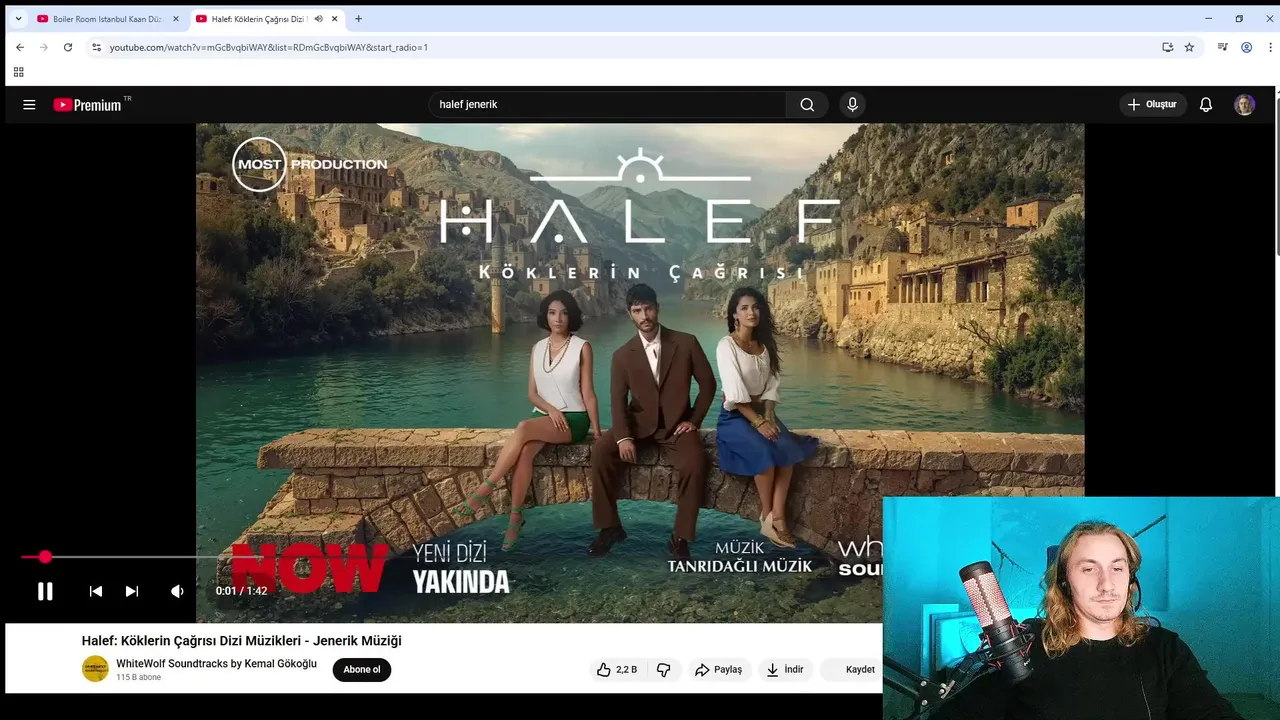
Task: Click the 0:01 / 1:42 time display
Action: click(242, 591)
